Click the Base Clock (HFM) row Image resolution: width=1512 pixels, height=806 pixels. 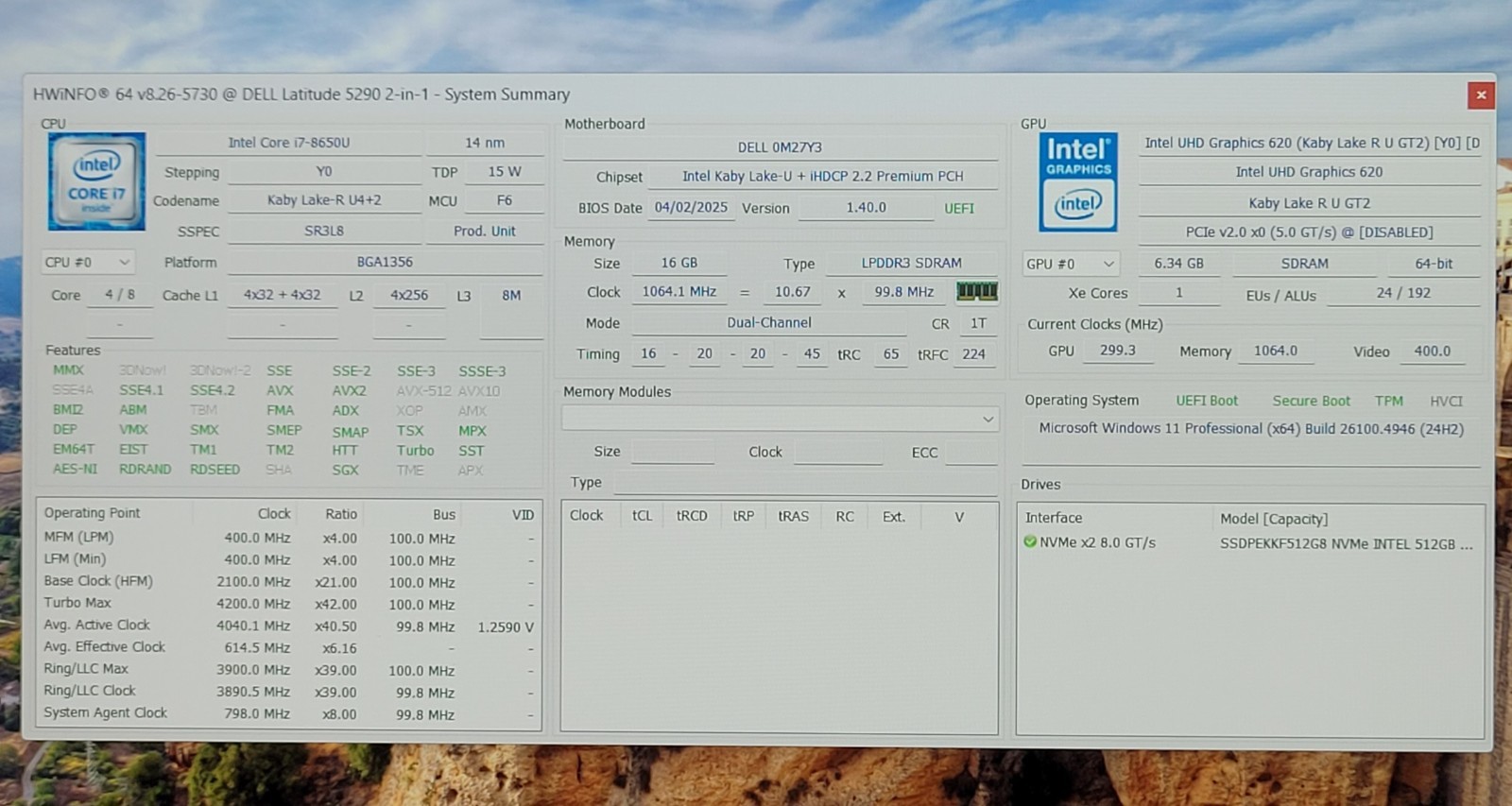[289, 582]
